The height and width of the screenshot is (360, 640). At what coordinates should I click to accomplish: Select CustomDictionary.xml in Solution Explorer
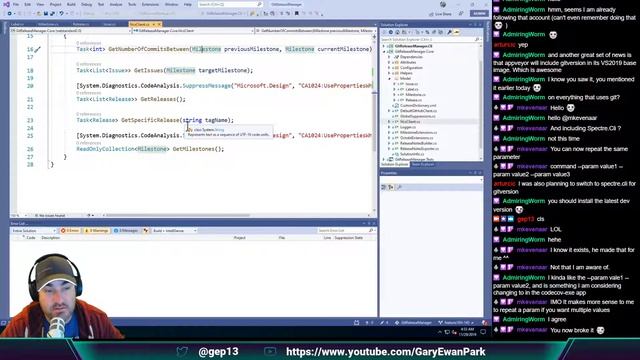(418, 105)
